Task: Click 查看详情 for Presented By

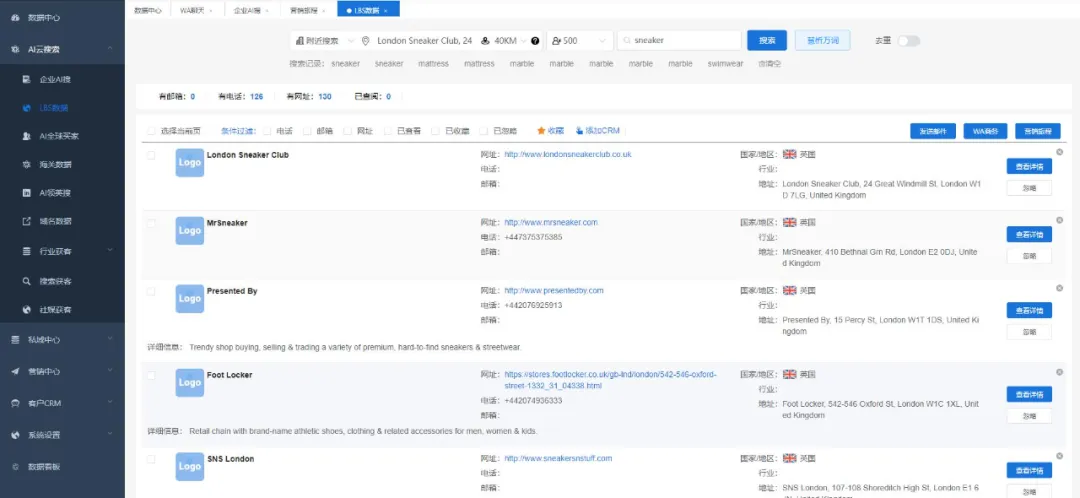Action: coord(1029,310)
